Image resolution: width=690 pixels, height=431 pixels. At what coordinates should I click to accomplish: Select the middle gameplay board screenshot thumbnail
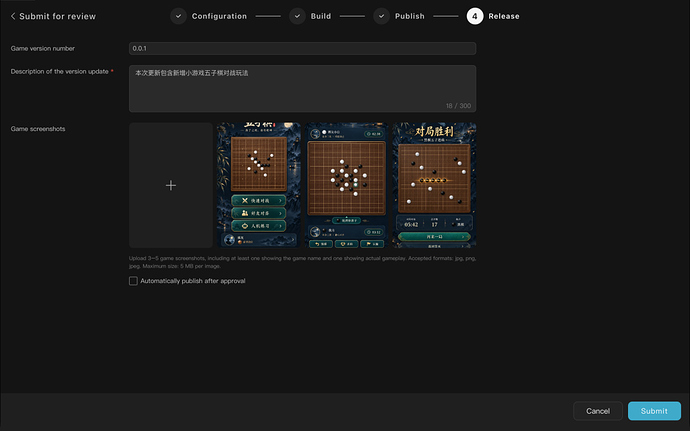(346, 185)
